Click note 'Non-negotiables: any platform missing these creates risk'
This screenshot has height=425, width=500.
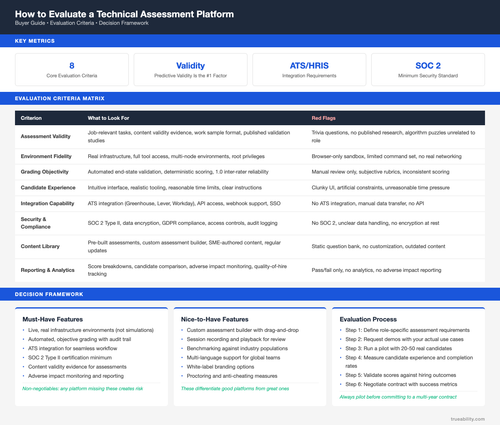(x=83, y=389)
